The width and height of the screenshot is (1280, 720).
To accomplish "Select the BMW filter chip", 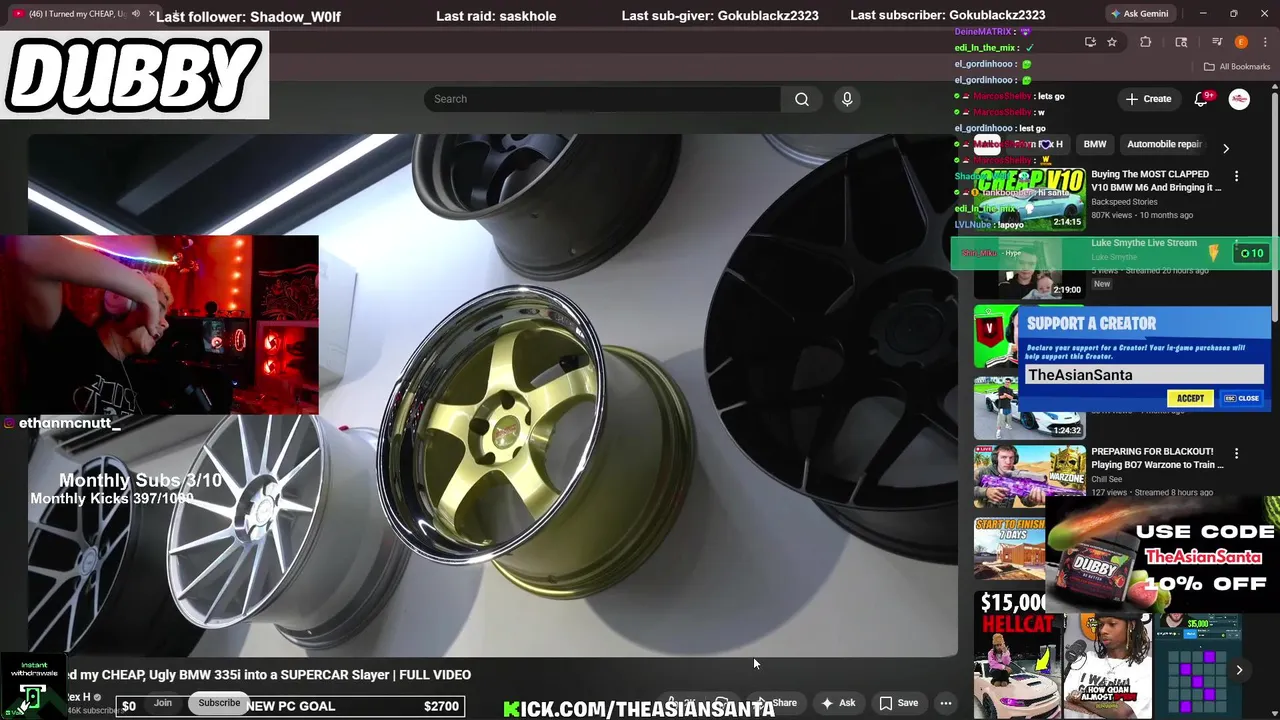I will (x=1095, y=144).
